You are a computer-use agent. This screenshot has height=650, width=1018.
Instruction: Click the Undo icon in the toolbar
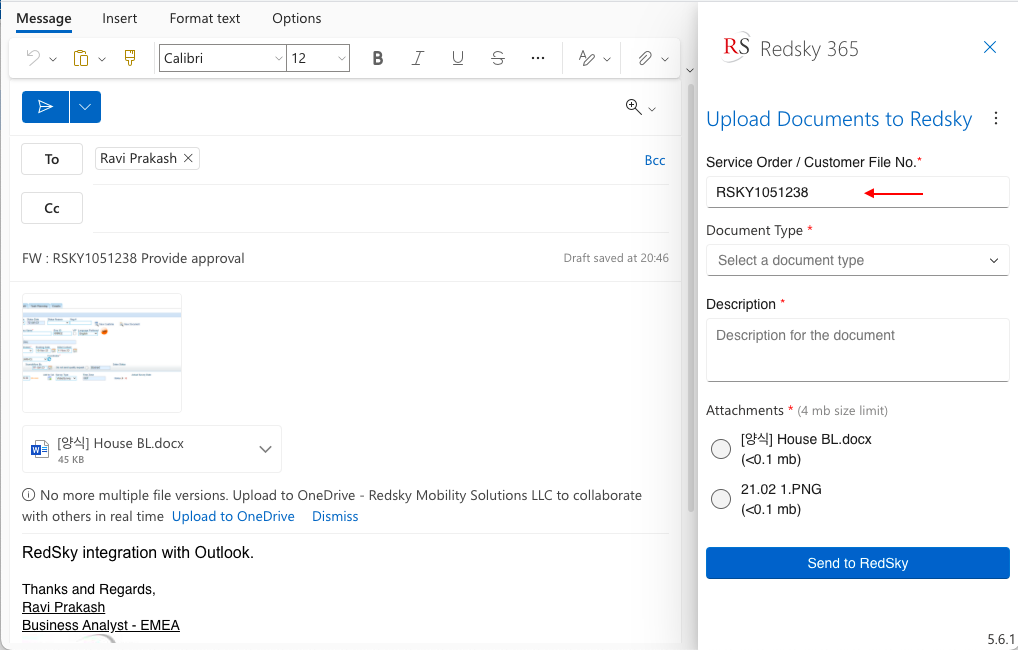(32, 58)
